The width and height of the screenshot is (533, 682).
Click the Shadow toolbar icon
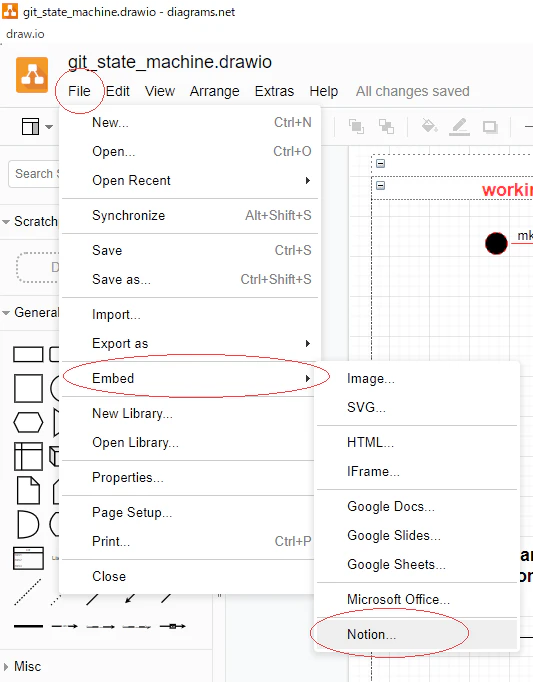coord(490,127)
